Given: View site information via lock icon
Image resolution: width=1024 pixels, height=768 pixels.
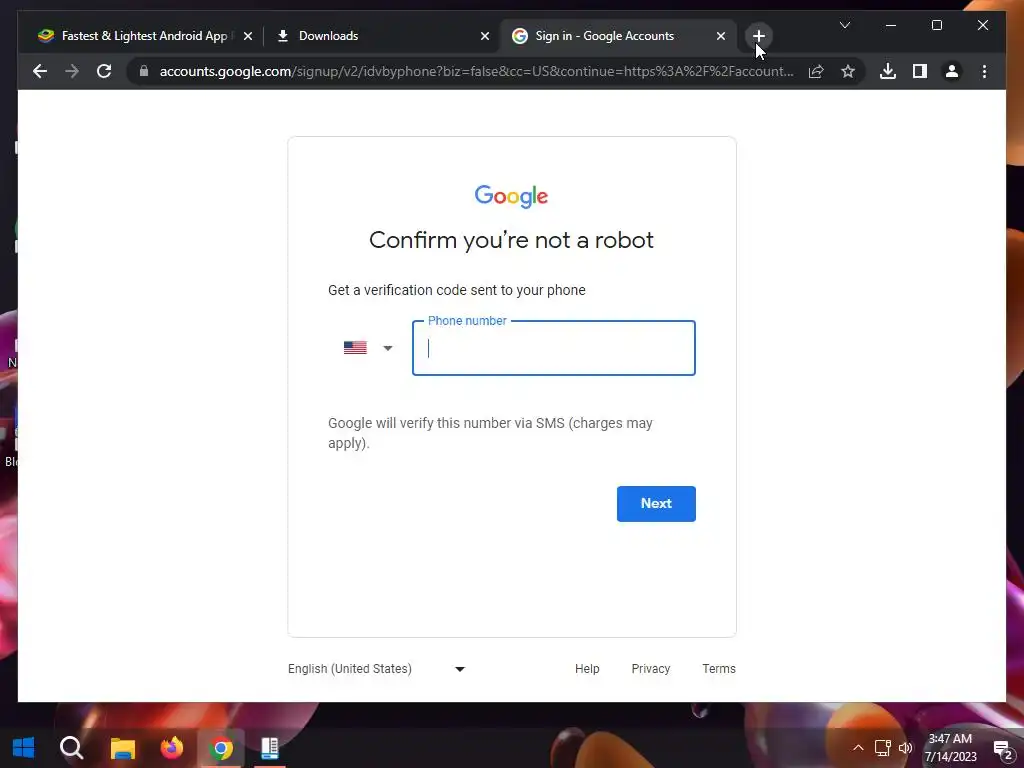Looking at the screenshot, I should click(x=144, y=71).
